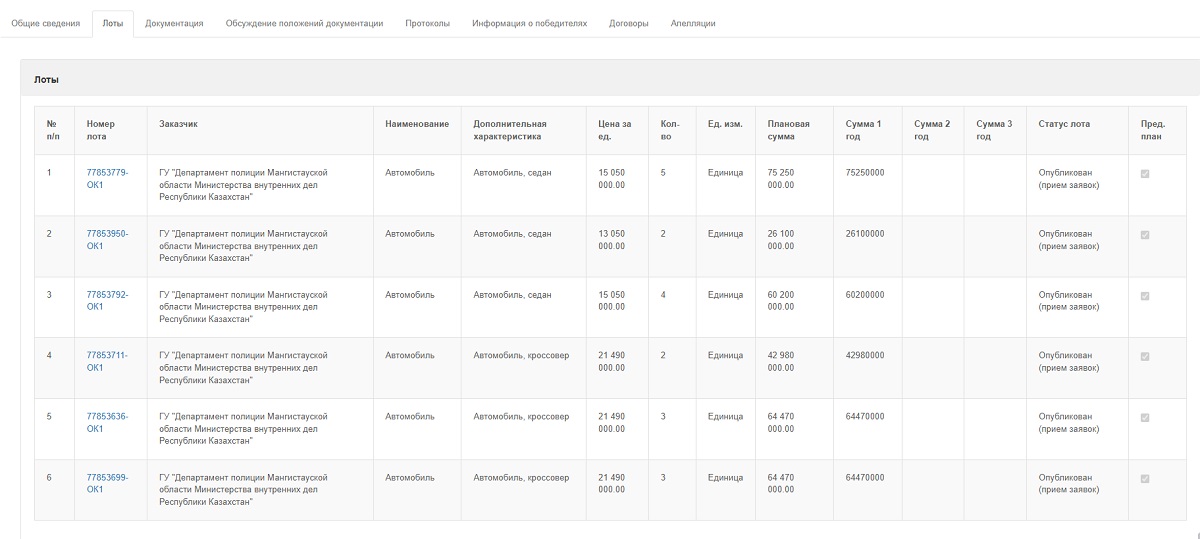Open the Апелляции tab
1200x539 pixels.
click(x=693, y=23)
